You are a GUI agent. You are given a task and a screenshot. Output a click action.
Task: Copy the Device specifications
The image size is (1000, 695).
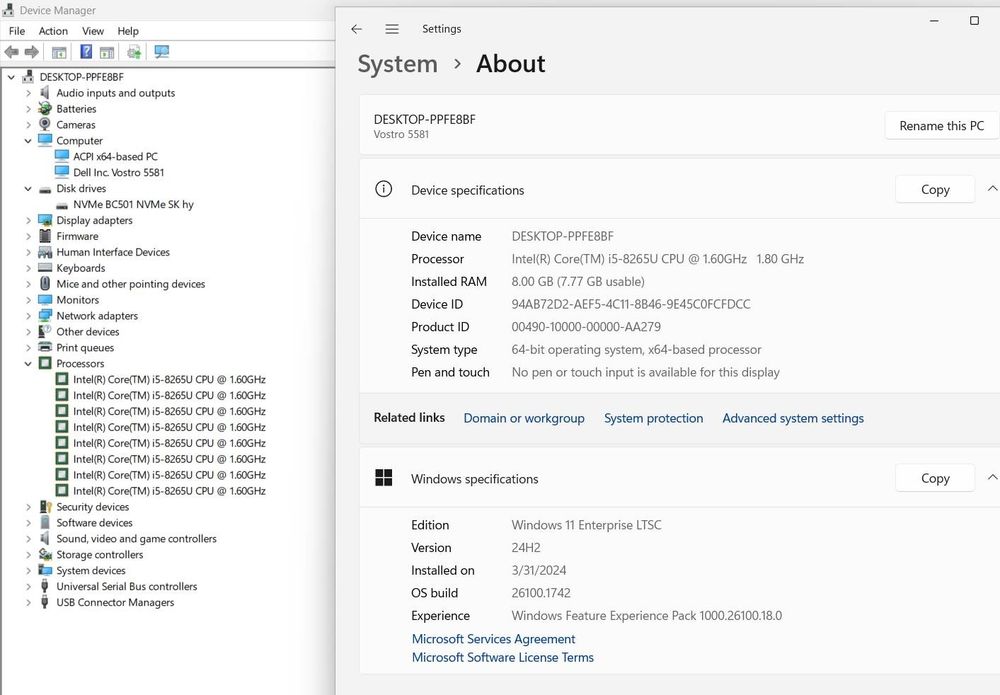(935, 189)
